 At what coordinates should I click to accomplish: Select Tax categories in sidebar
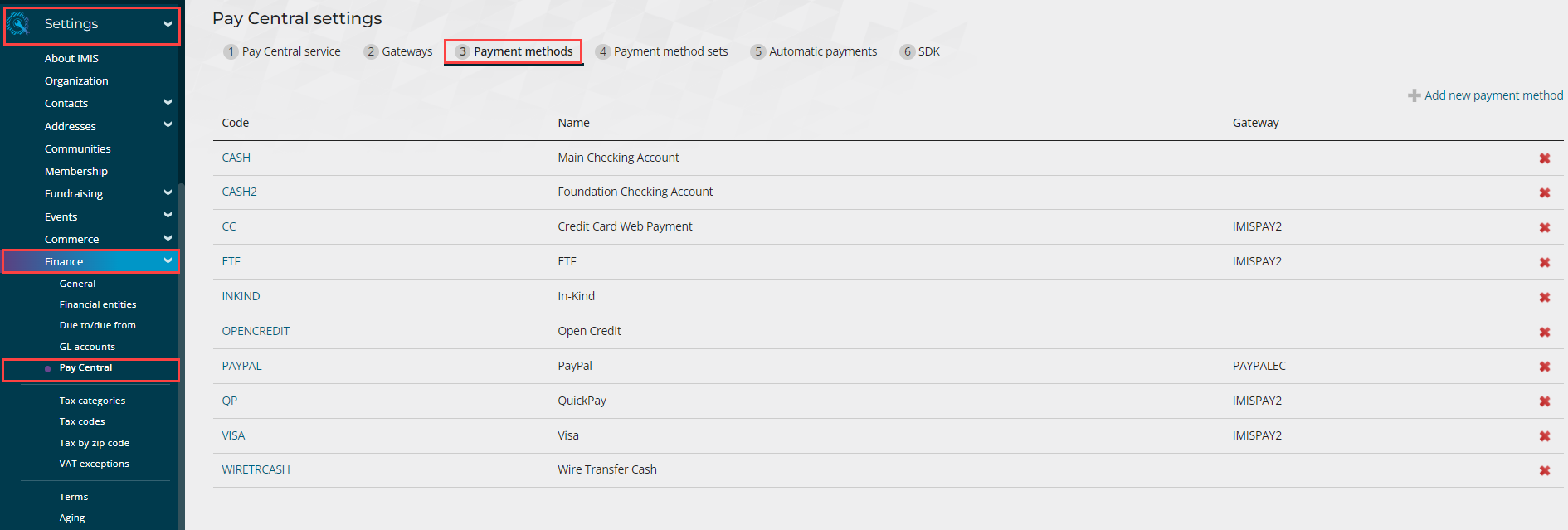coord(92,401)
